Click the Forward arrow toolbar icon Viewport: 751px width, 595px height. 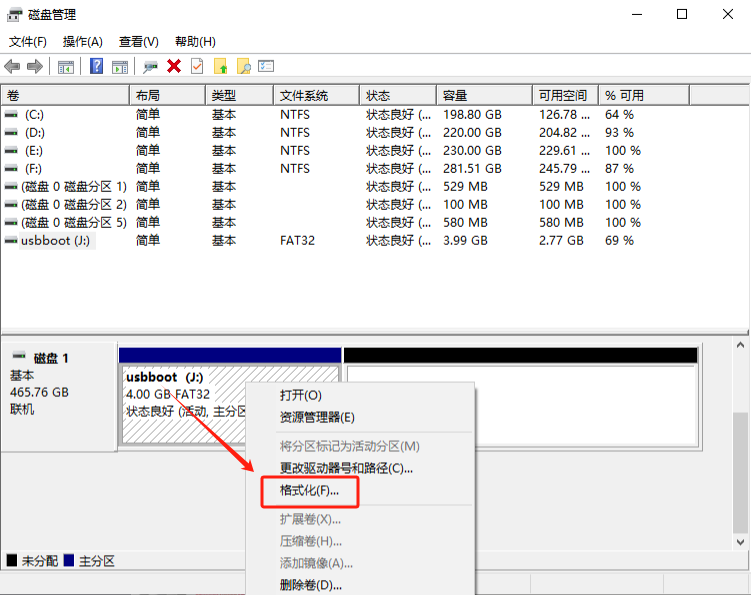point(34,66)
